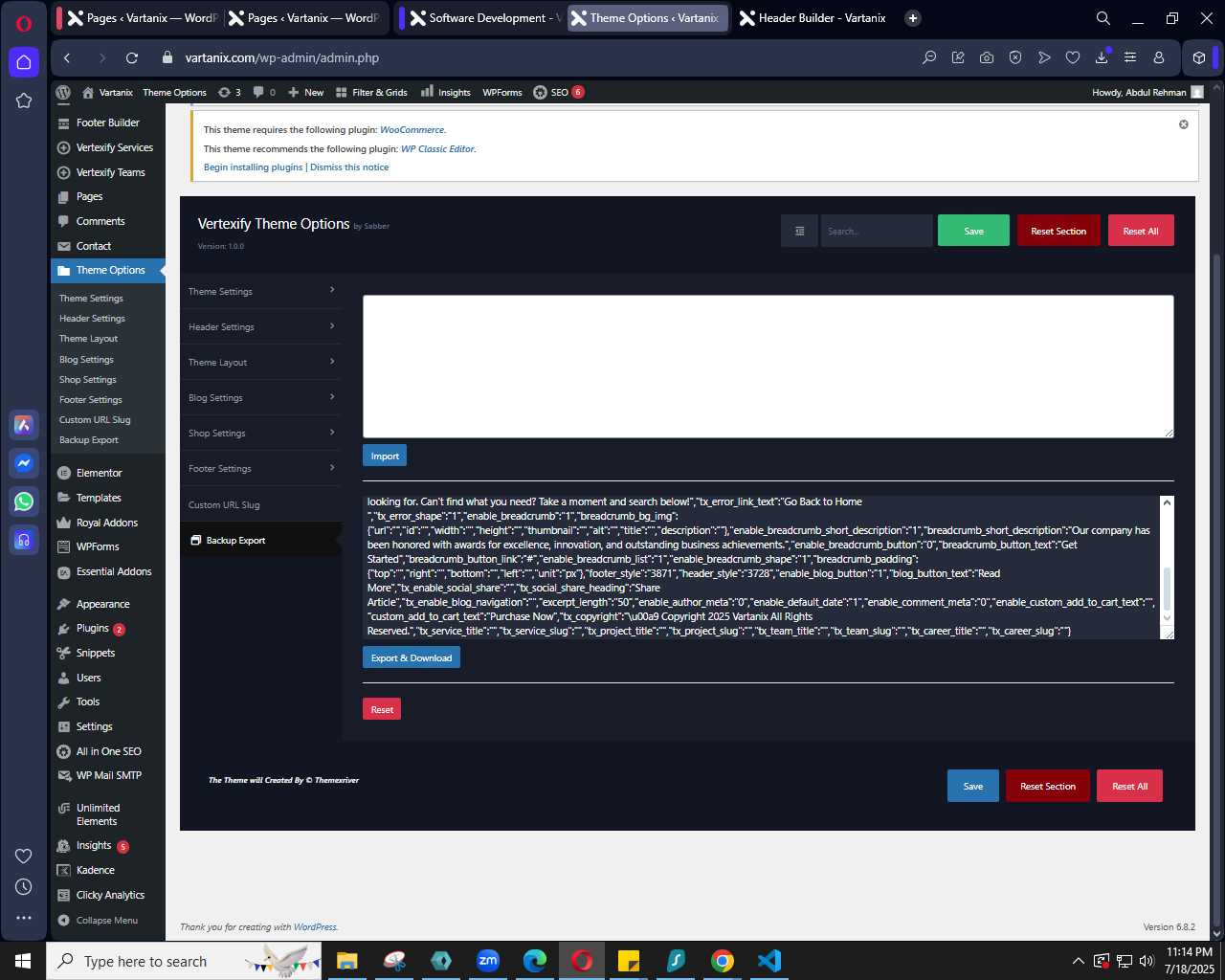Viewport: 1225px width, 980px height.
Task: Expand Theme Layout section
Action: (x=260, y=362)
